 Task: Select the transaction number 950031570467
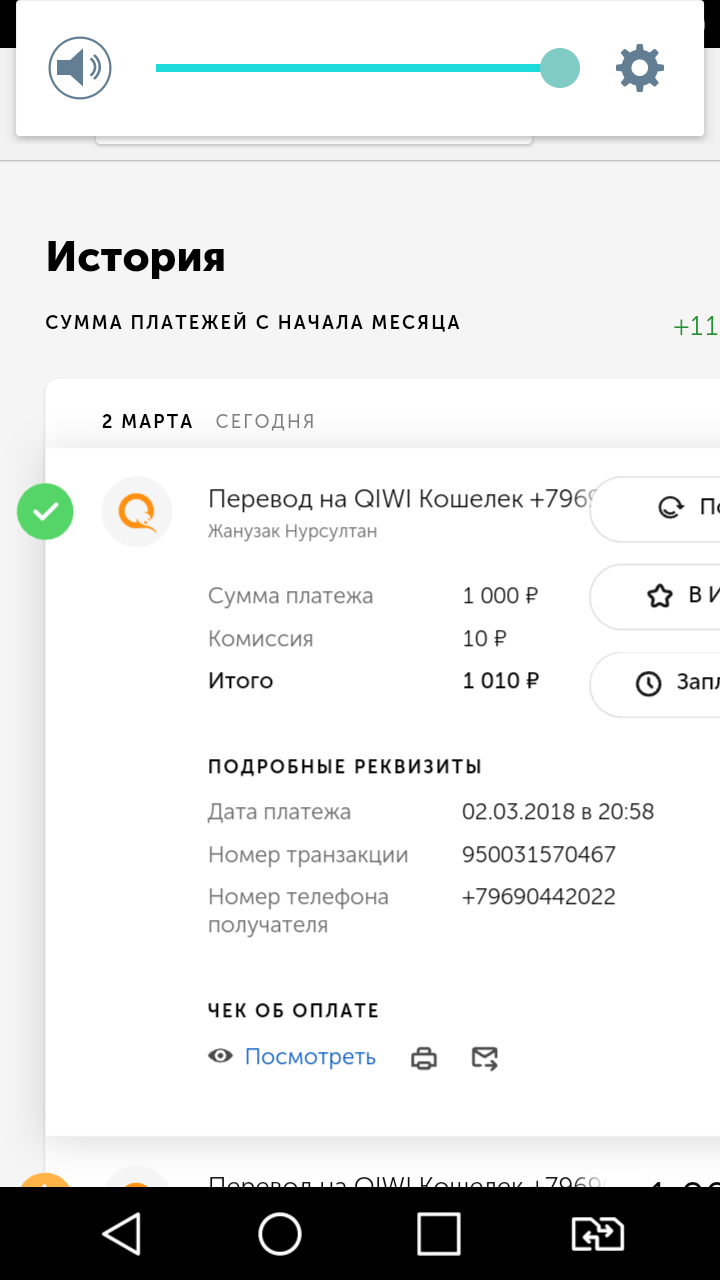point(539,855)
